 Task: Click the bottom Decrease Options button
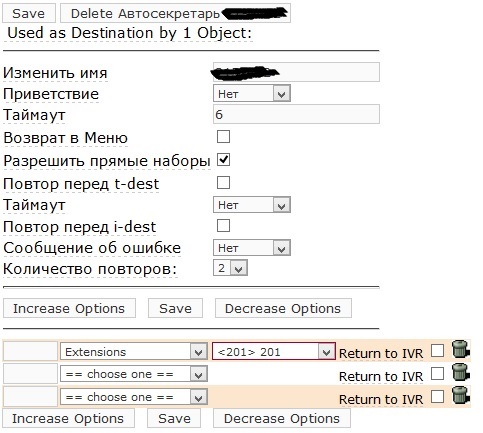coord(282,418)
